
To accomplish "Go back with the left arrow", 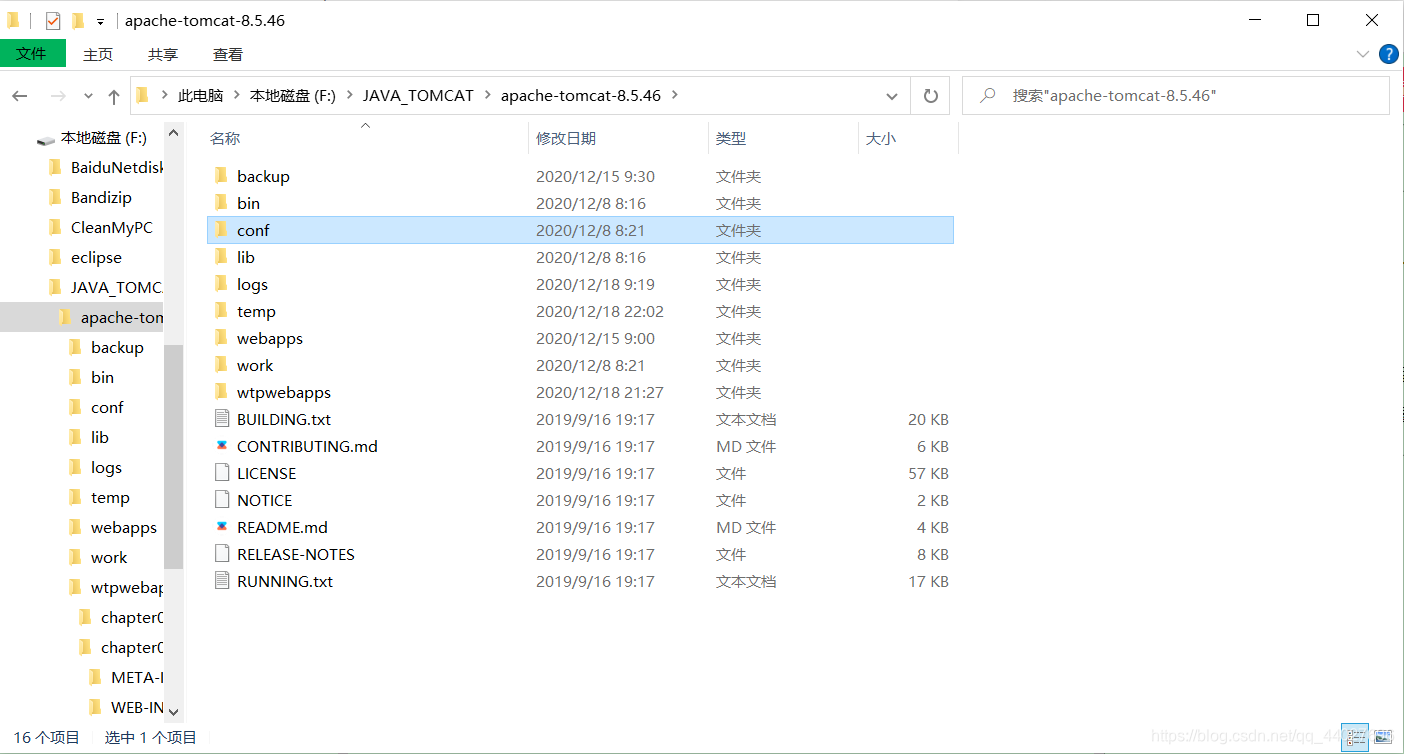I will 20,96.
